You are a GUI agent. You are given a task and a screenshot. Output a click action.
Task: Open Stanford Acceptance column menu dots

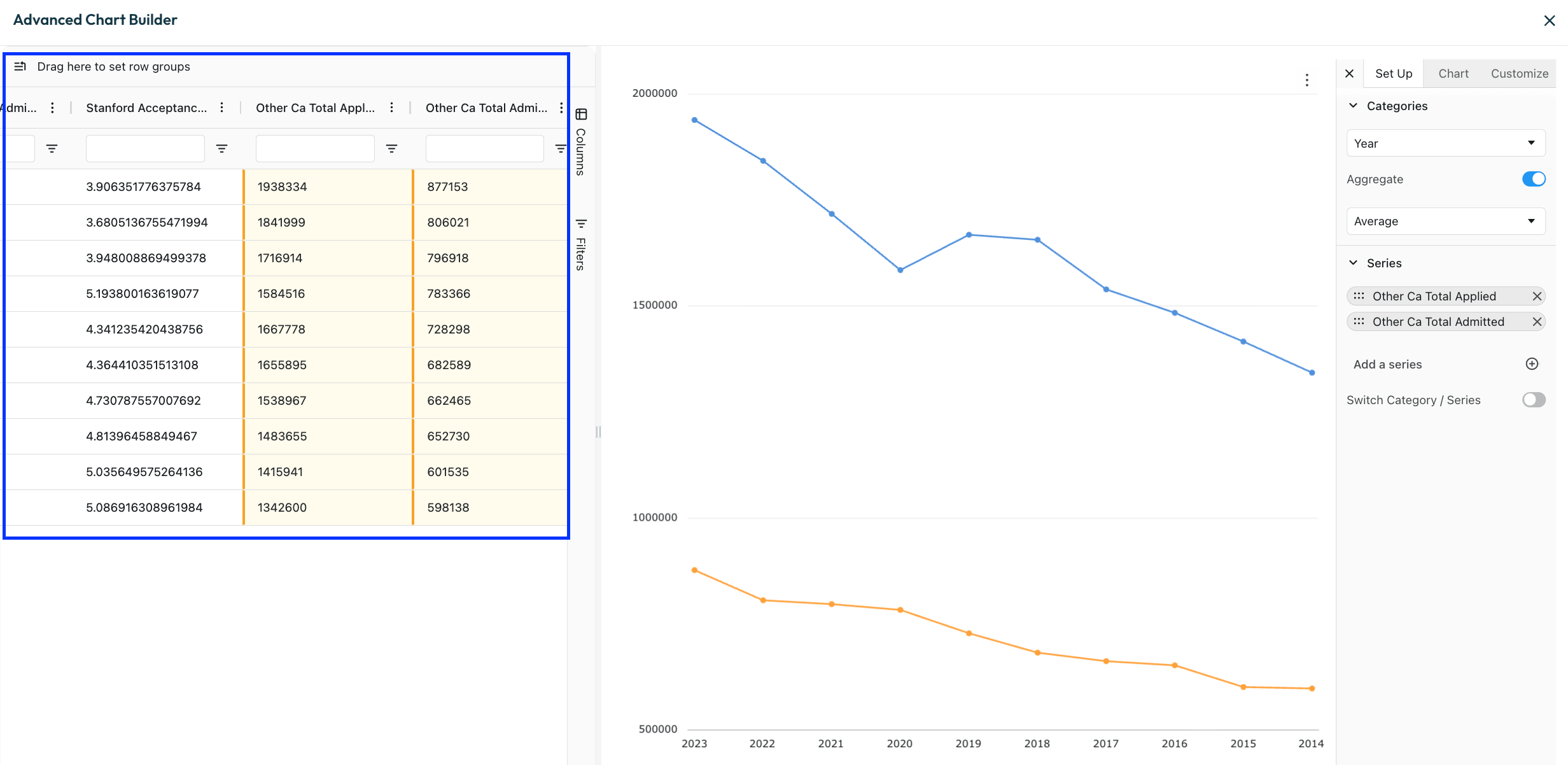click(221, 108)
